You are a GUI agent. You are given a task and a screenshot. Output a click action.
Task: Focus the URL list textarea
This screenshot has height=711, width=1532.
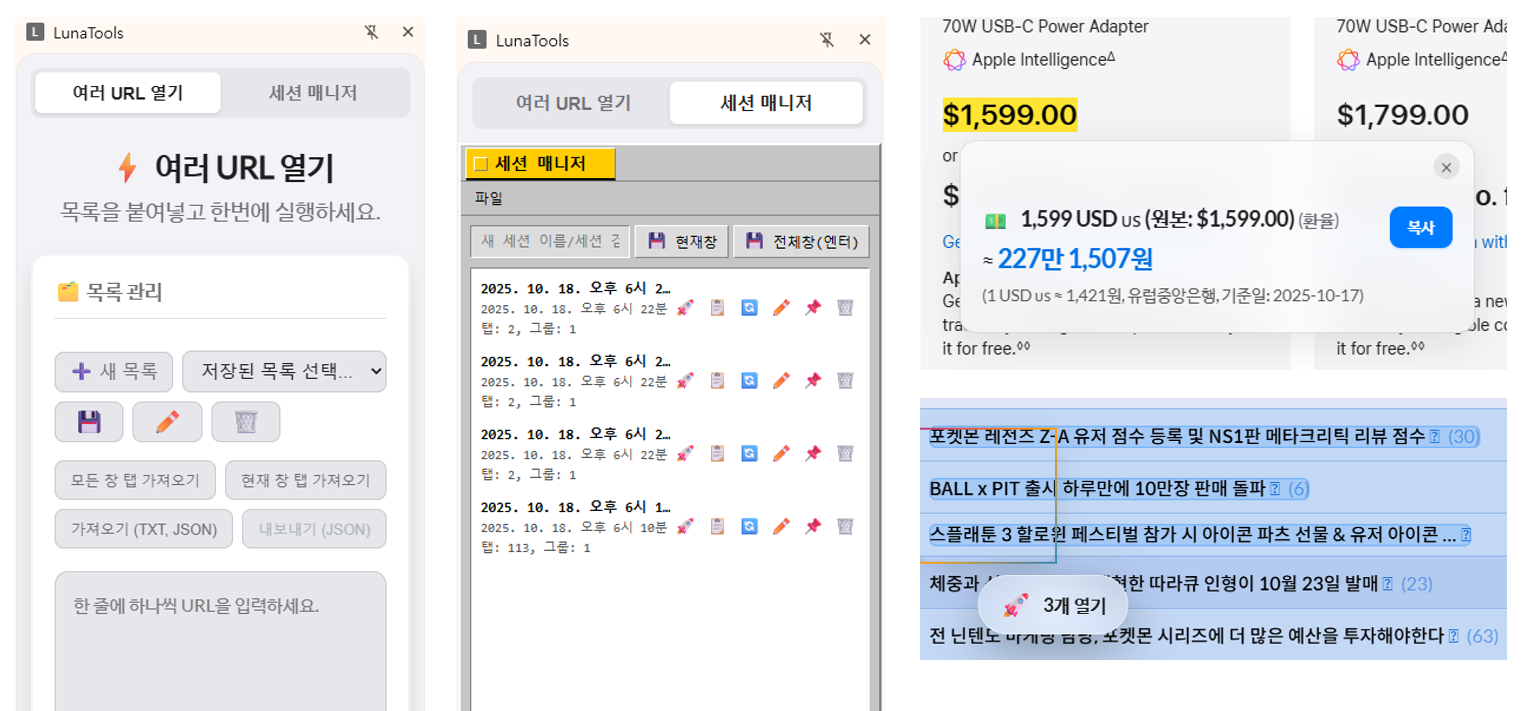pyautogui.click(x=220, y=640)
